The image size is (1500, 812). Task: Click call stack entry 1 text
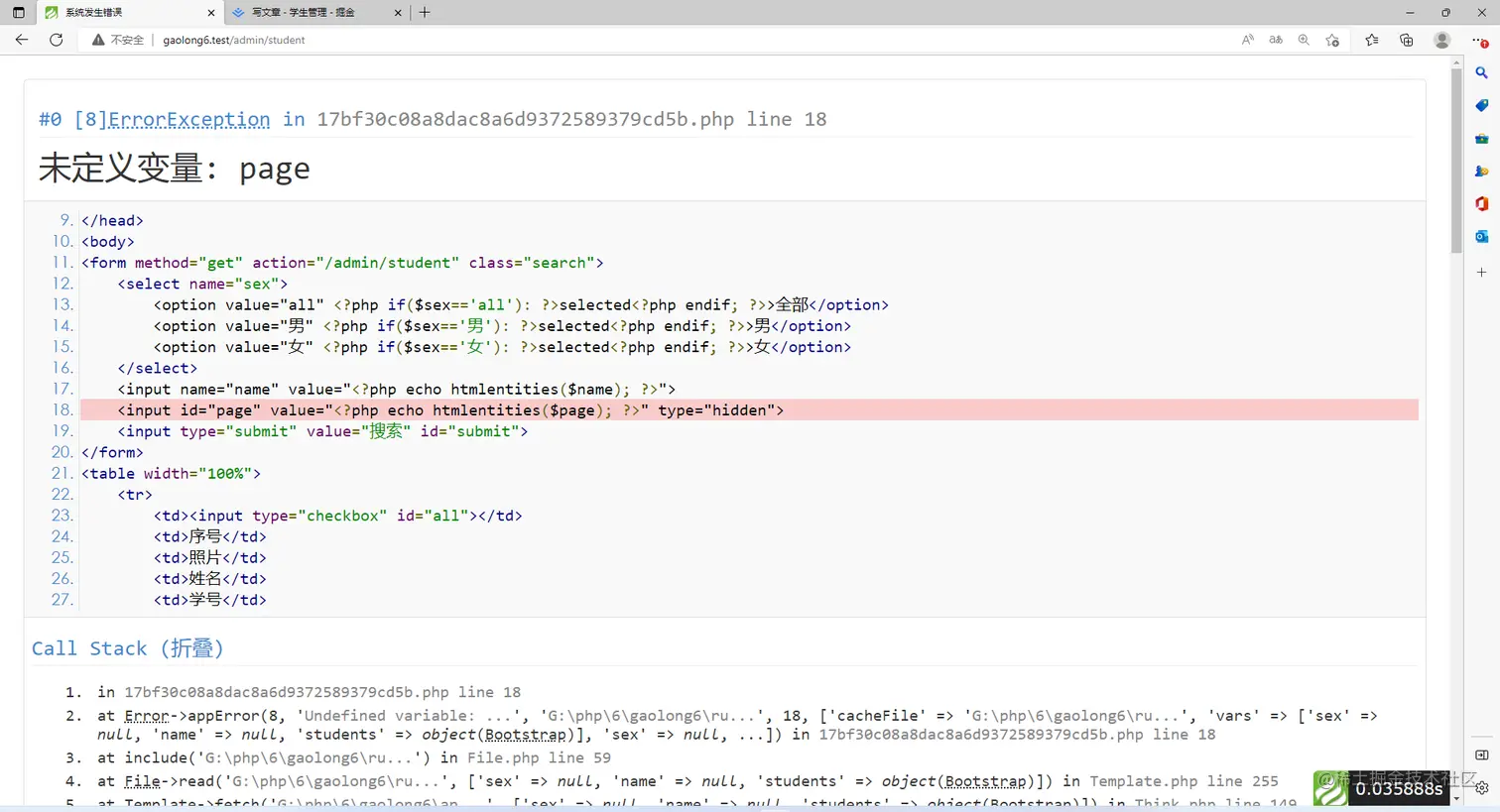click(x=309, y=692)
